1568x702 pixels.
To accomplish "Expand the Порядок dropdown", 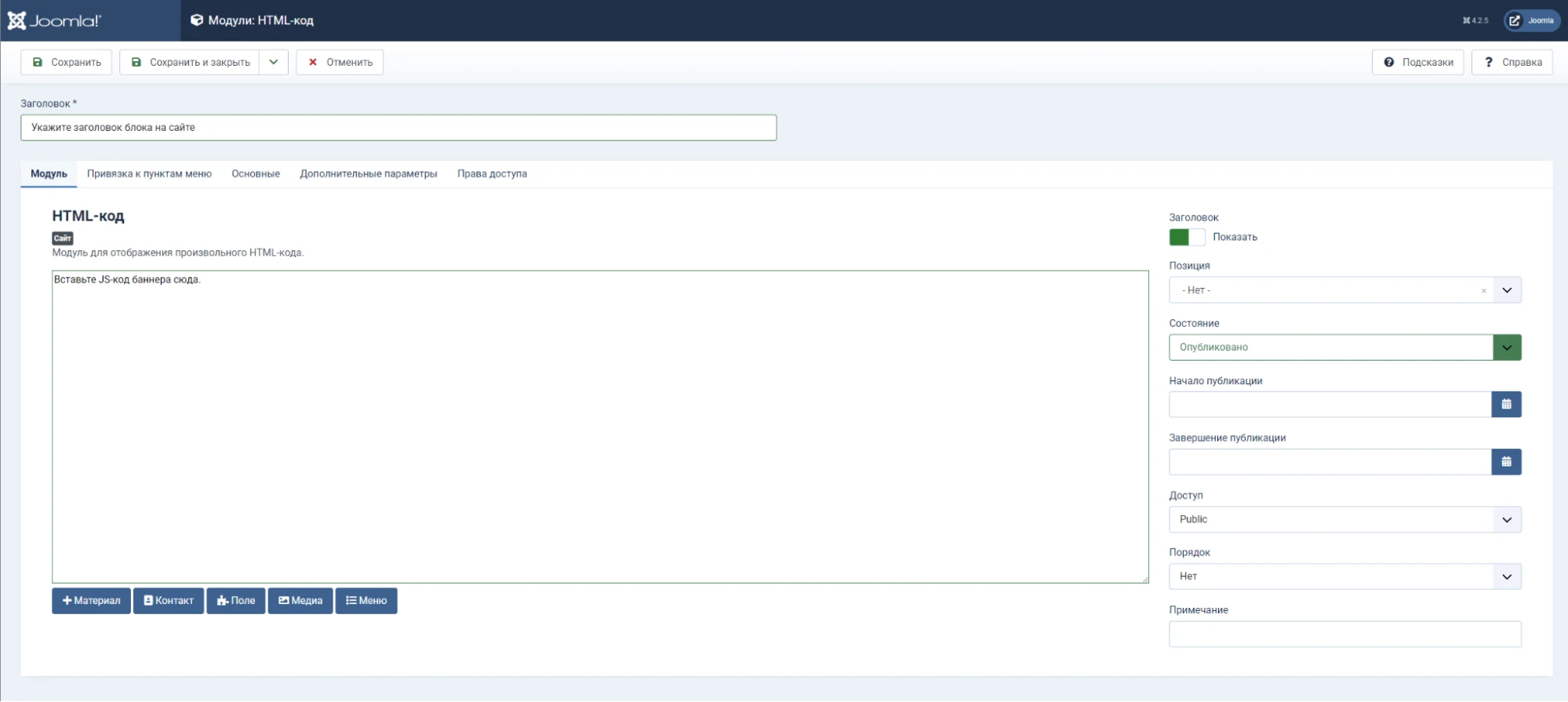I will [x=1344, y=577].
